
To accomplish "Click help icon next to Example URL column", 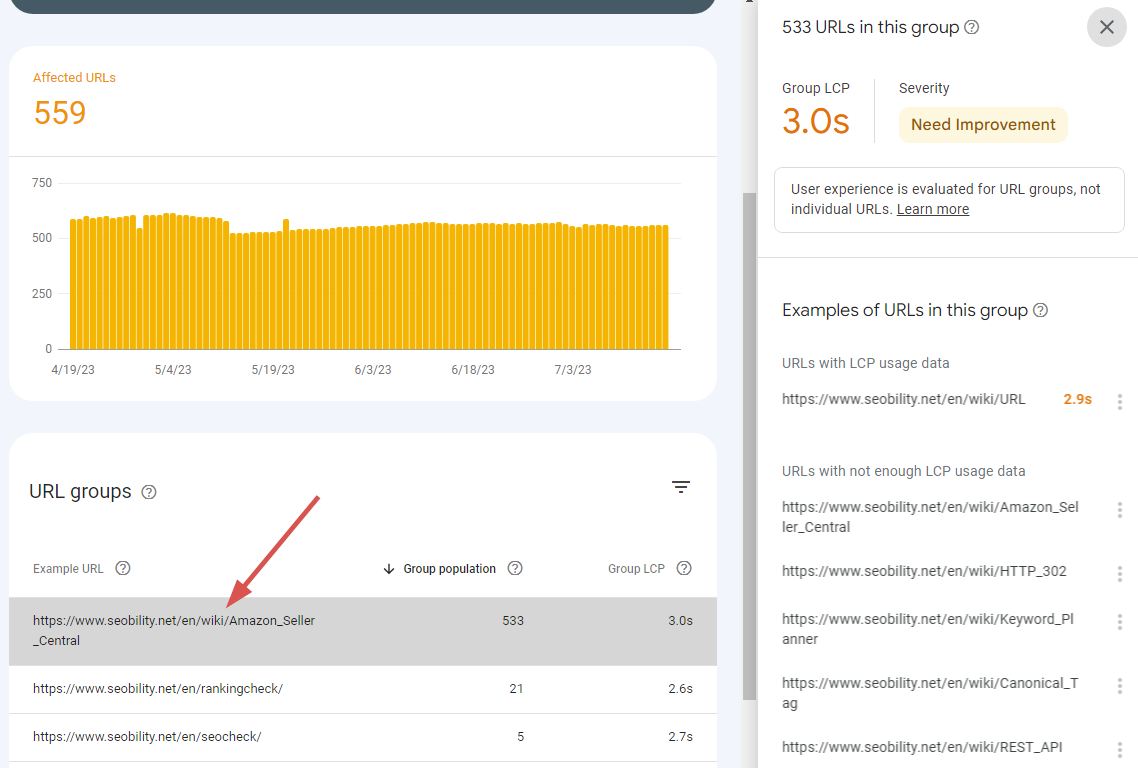I will coord(123,568).
